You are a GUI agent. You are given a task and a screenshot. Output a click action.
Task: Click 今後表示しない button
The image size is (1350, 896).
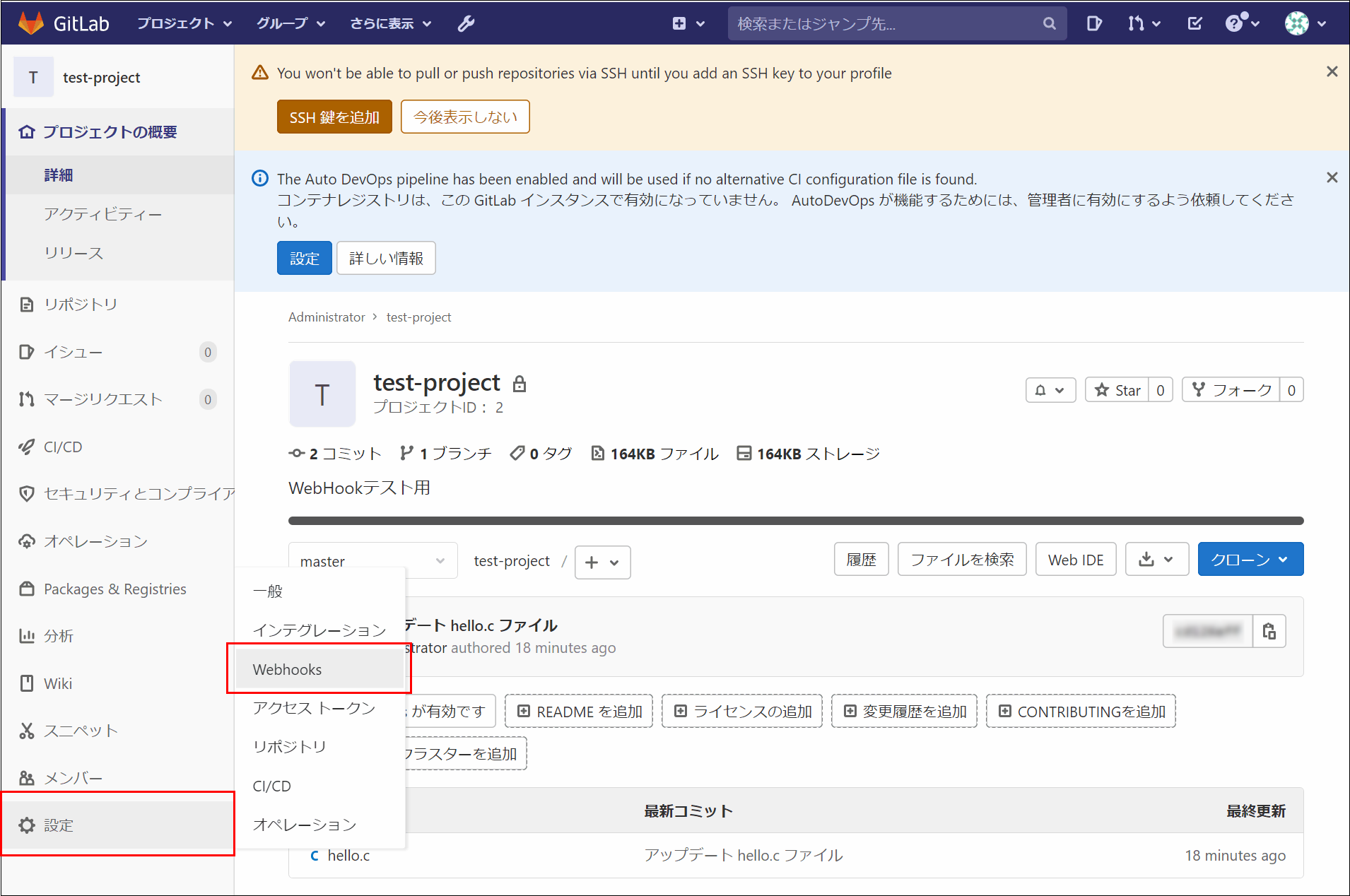(x=465, y=117)
